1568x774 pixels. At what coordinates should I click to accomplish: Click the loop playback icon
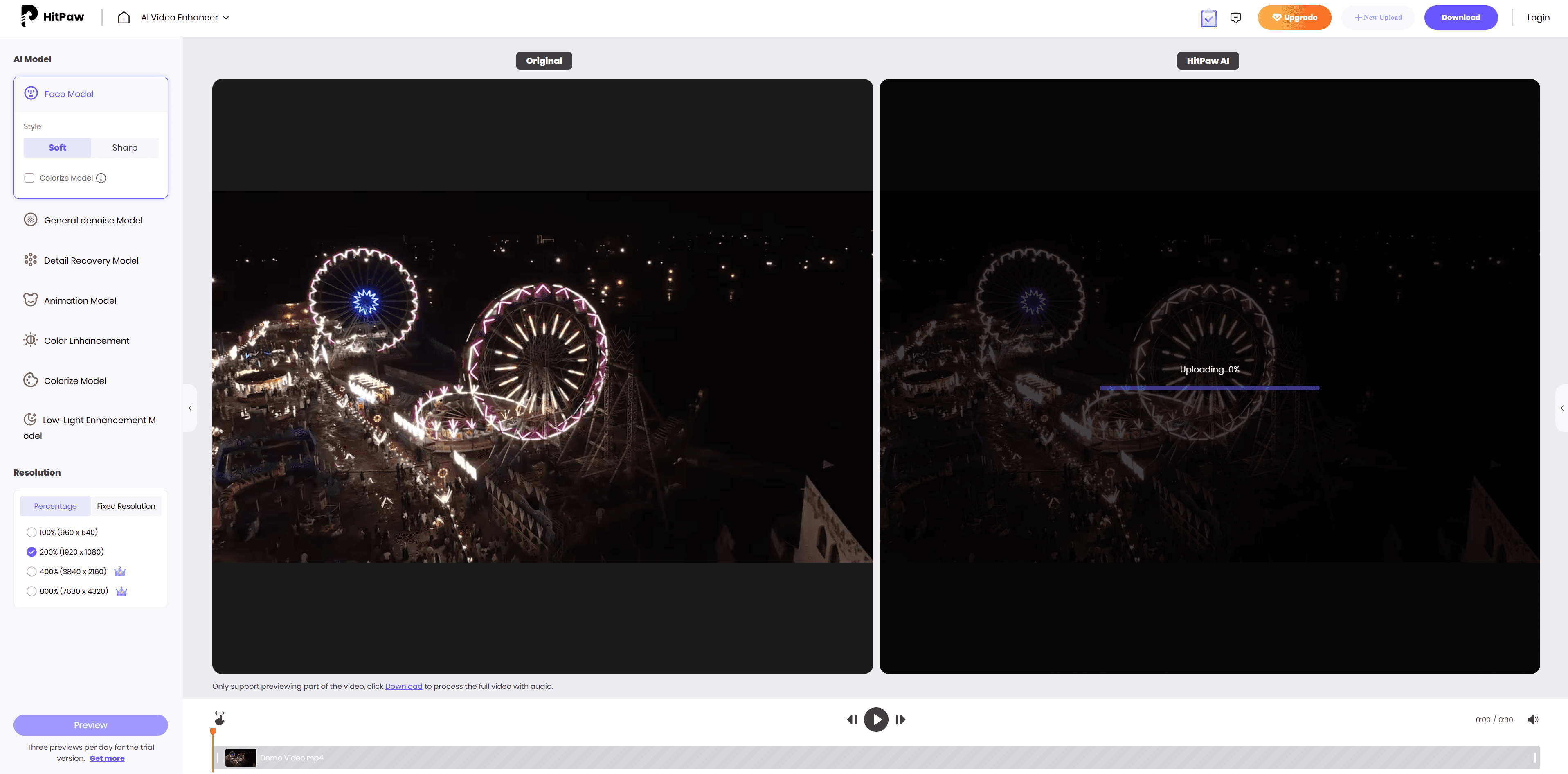pos(220,719)
